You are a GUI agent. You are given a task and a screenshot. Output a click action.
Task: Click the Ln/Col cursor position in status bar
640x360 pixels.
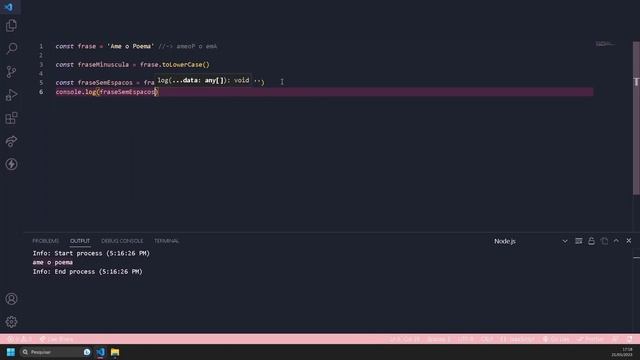click(x=404, y=339)
